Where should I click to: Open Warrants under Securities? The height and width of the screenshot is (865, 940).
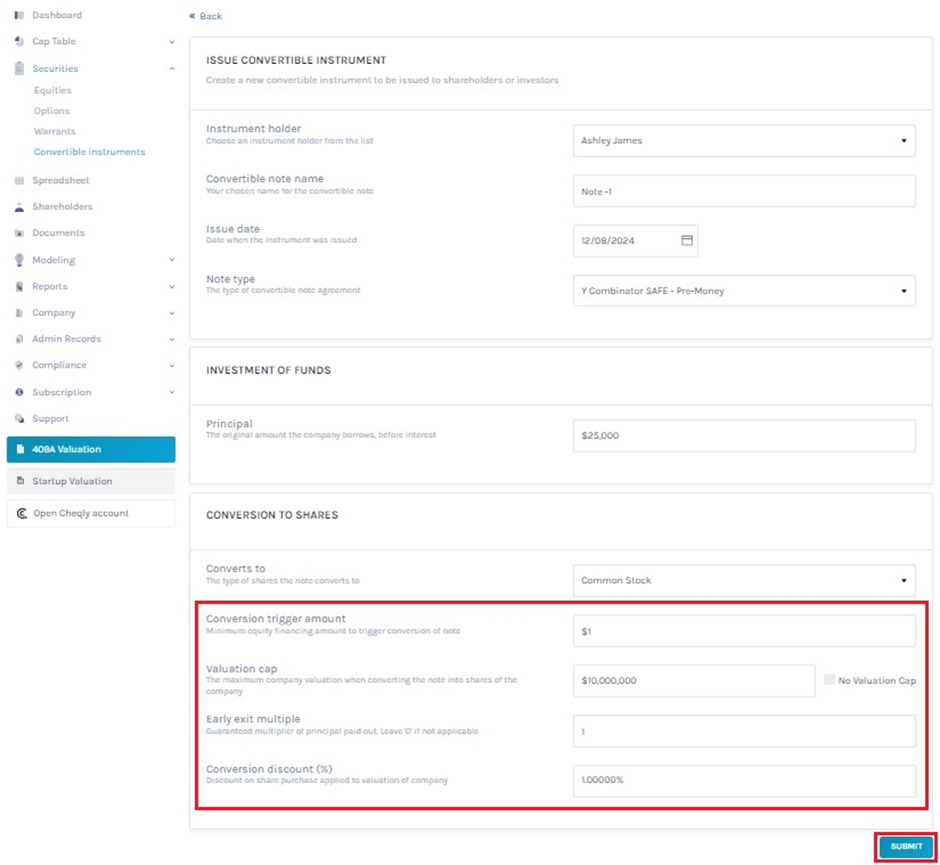[55, 131]
